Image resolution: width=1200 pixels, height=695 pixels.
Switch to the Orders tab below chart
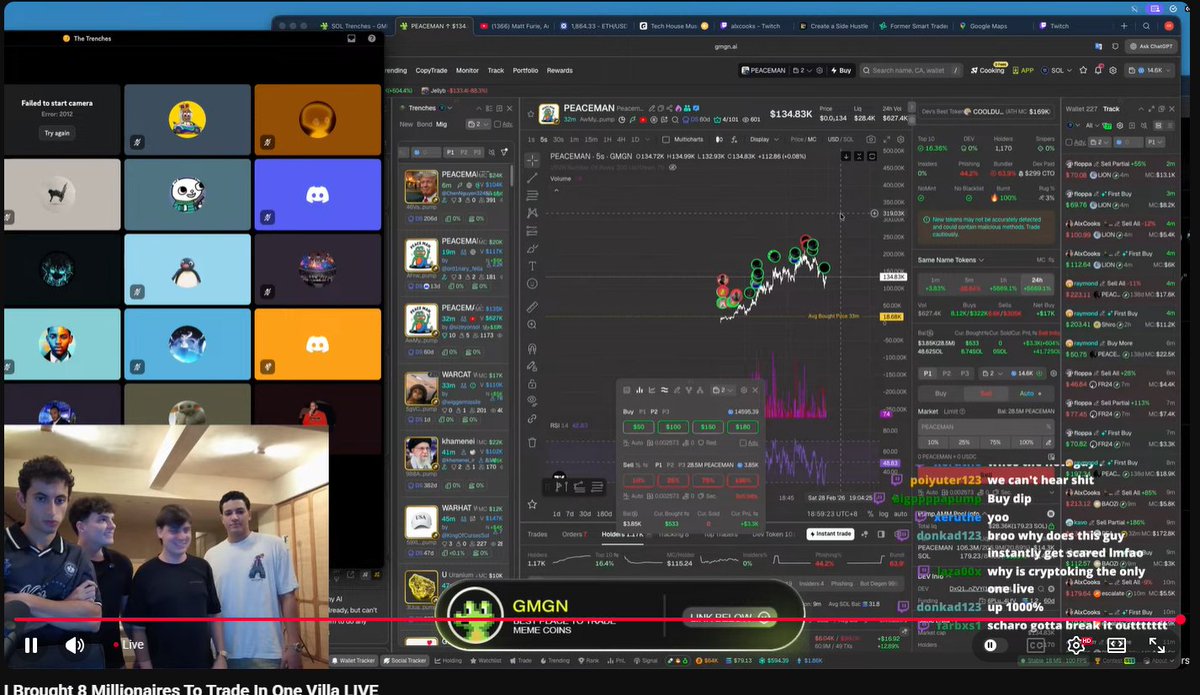tap(573, 534)
